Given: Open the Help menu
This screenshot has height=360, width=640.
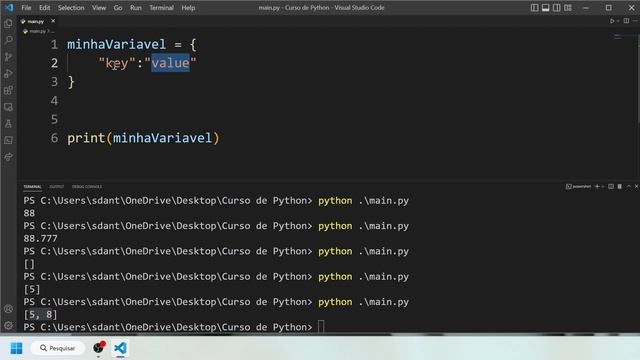Looking at the screenshot, I should click(x=188, y=8).
